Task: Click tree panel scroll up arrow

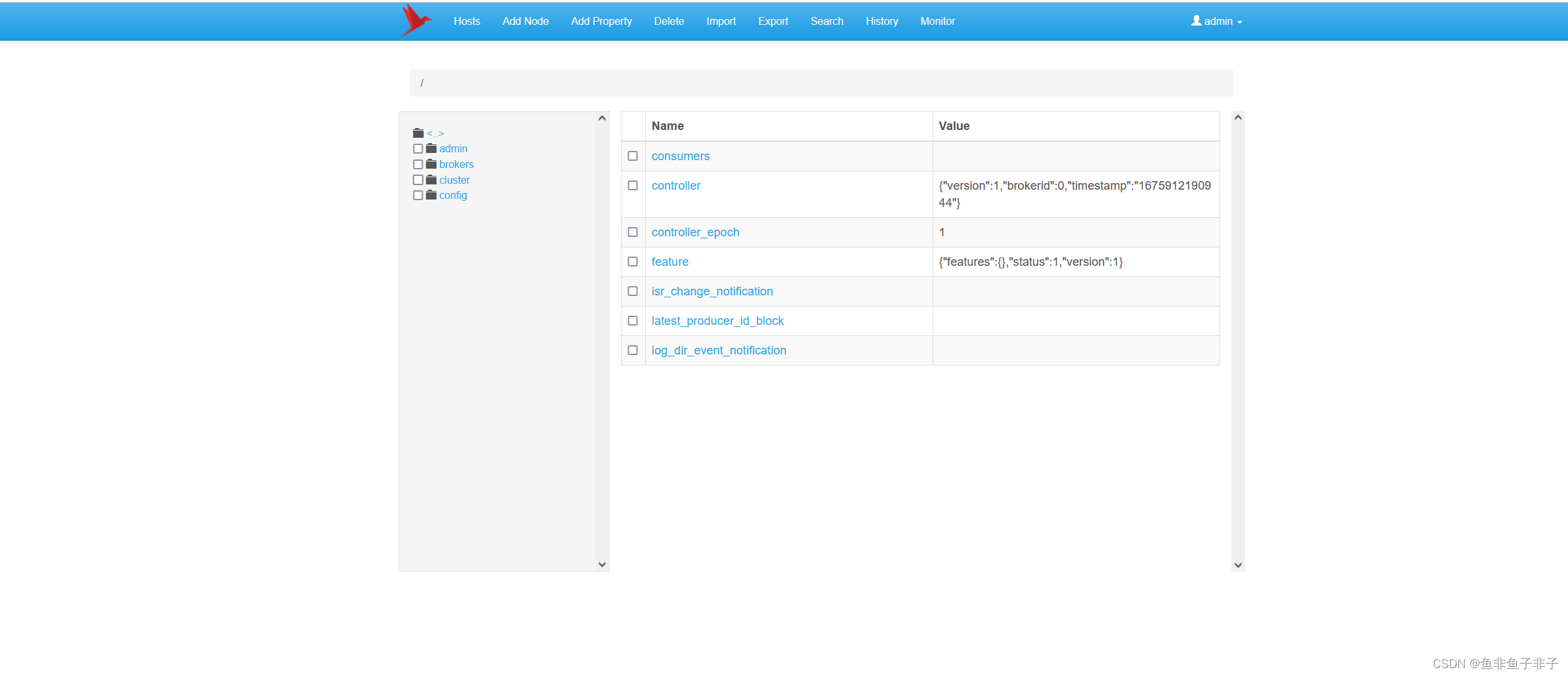Action: (602, 118)
